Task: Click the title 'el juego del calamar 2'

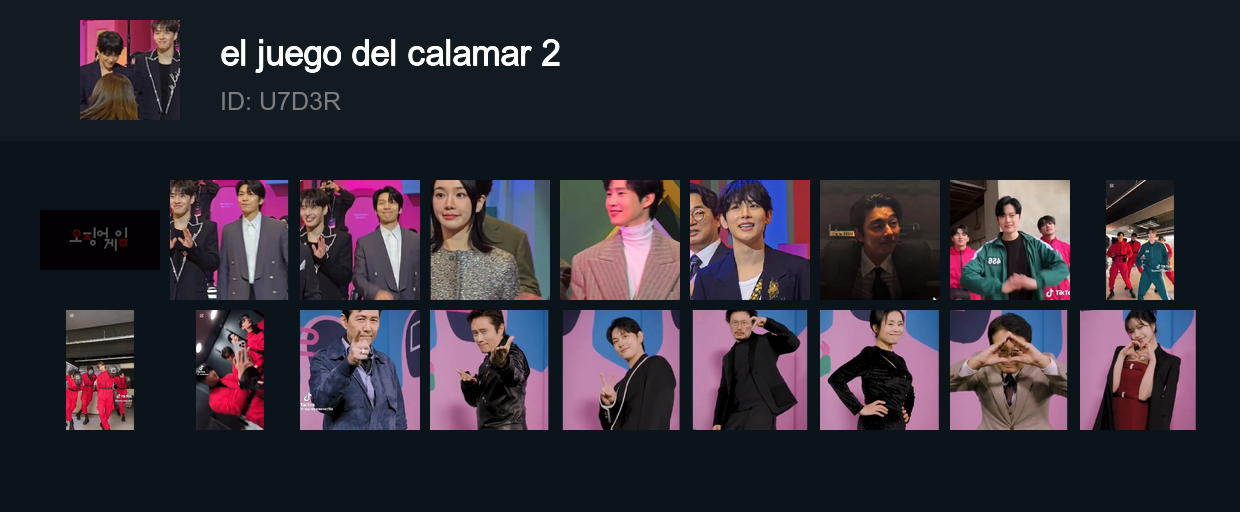Action: [390, 54]
